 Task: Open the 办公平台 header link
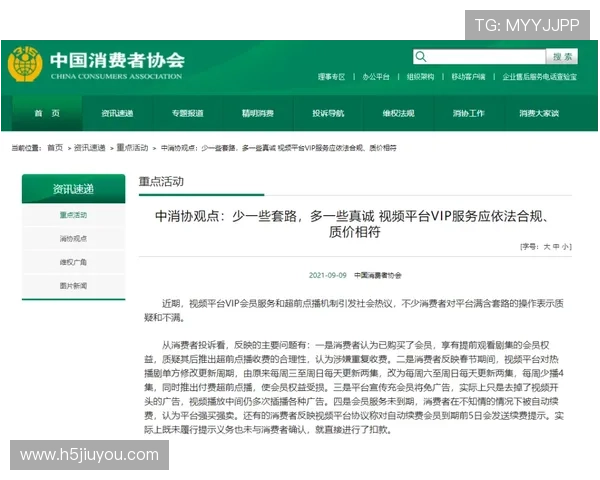tap(376, 77)
